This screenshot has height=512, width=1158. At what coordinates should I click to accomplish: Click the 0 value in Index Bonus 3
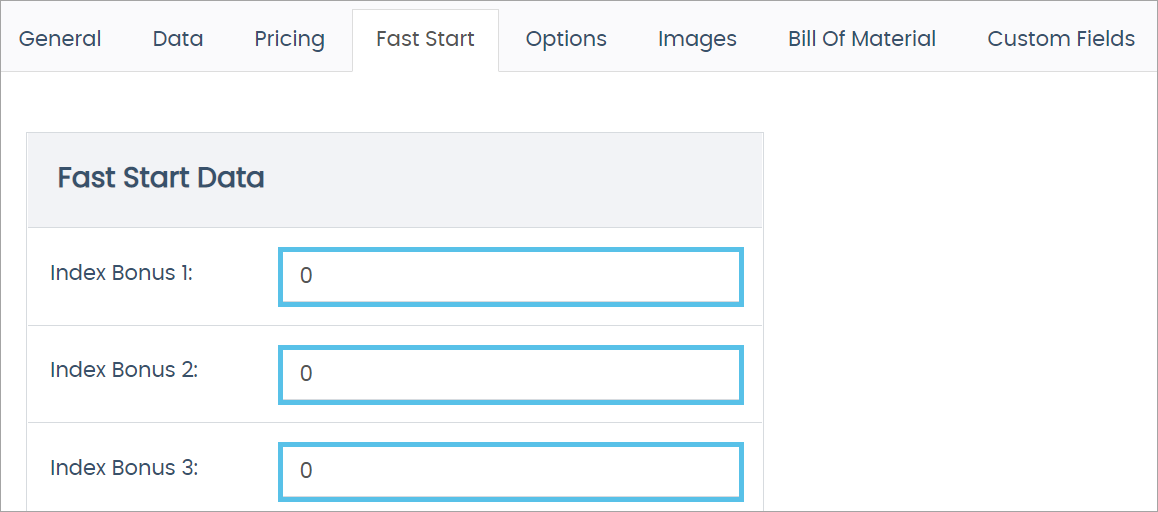pos(306,471)
